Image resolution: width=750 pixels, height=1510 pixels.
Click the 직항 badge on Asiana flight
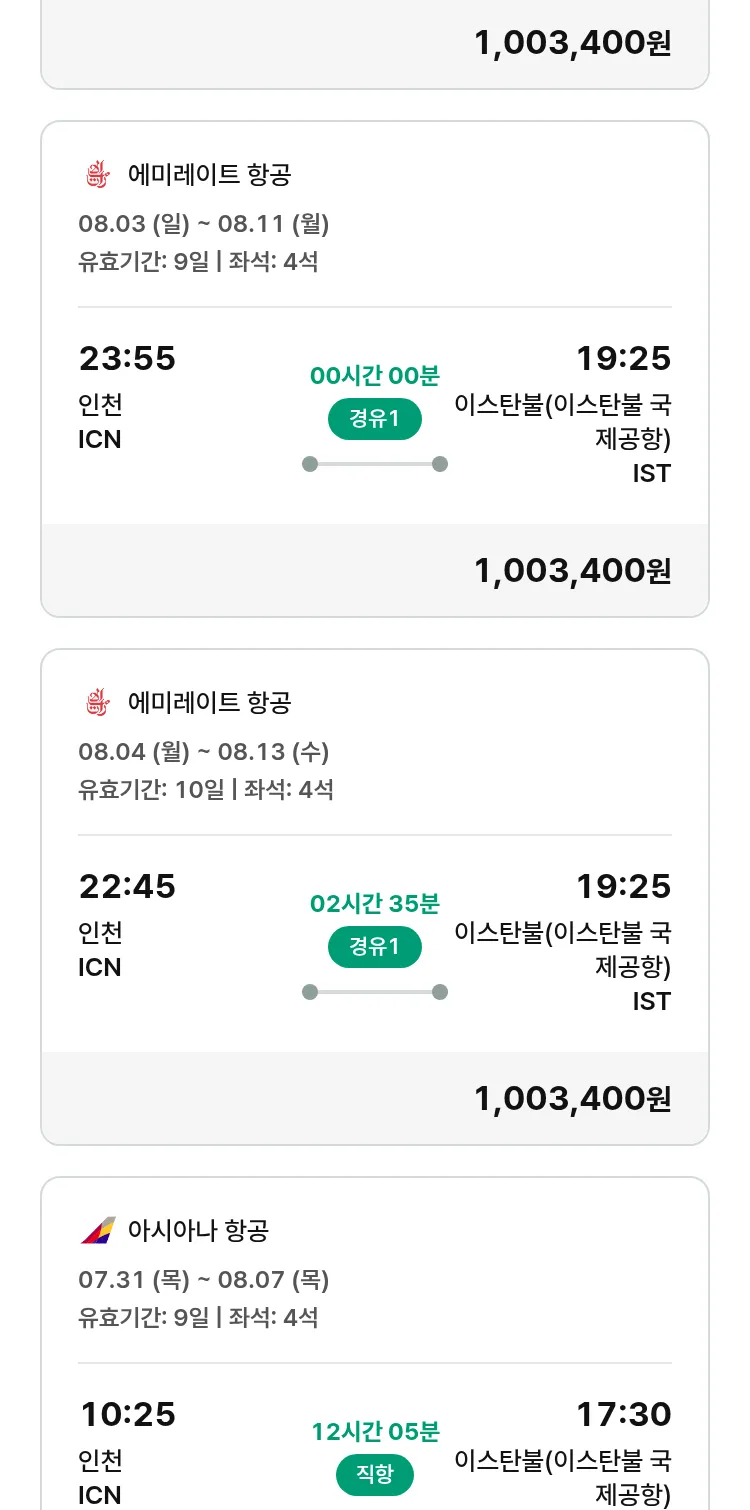tap(375, 1474)
